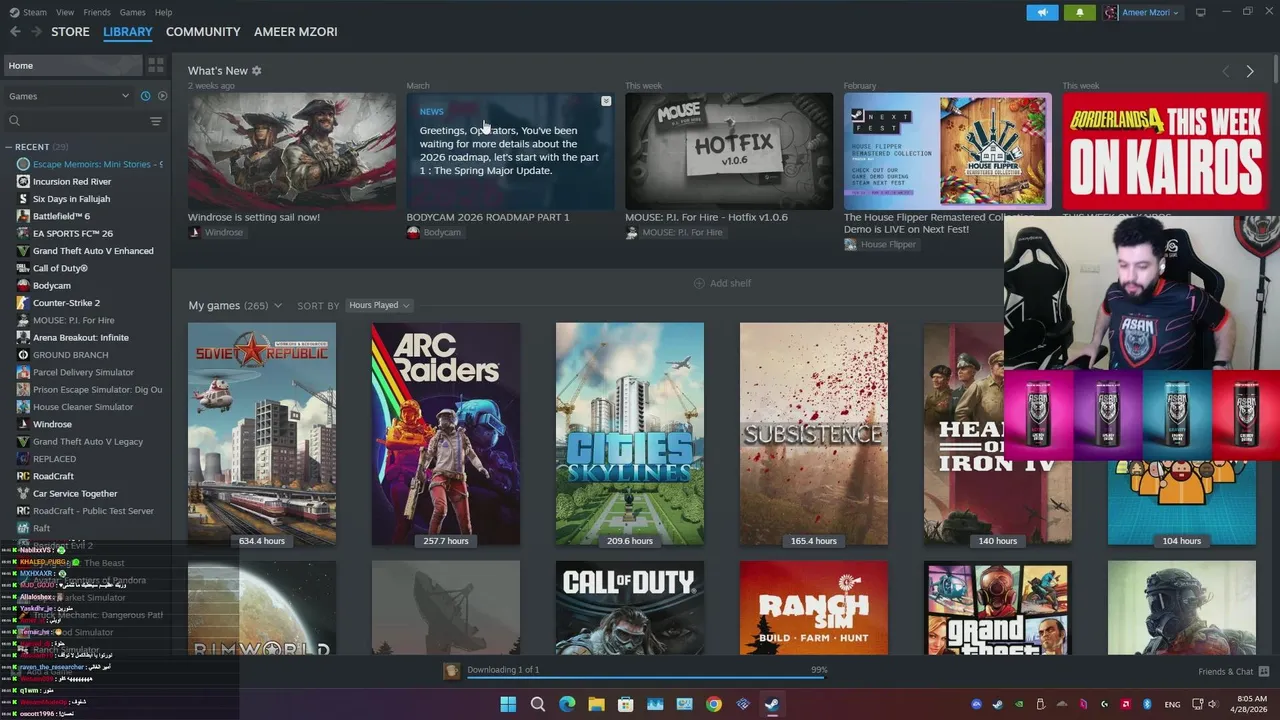
Task: Launch Microsoft Edge from taskbar
Action: coord(567,704)
